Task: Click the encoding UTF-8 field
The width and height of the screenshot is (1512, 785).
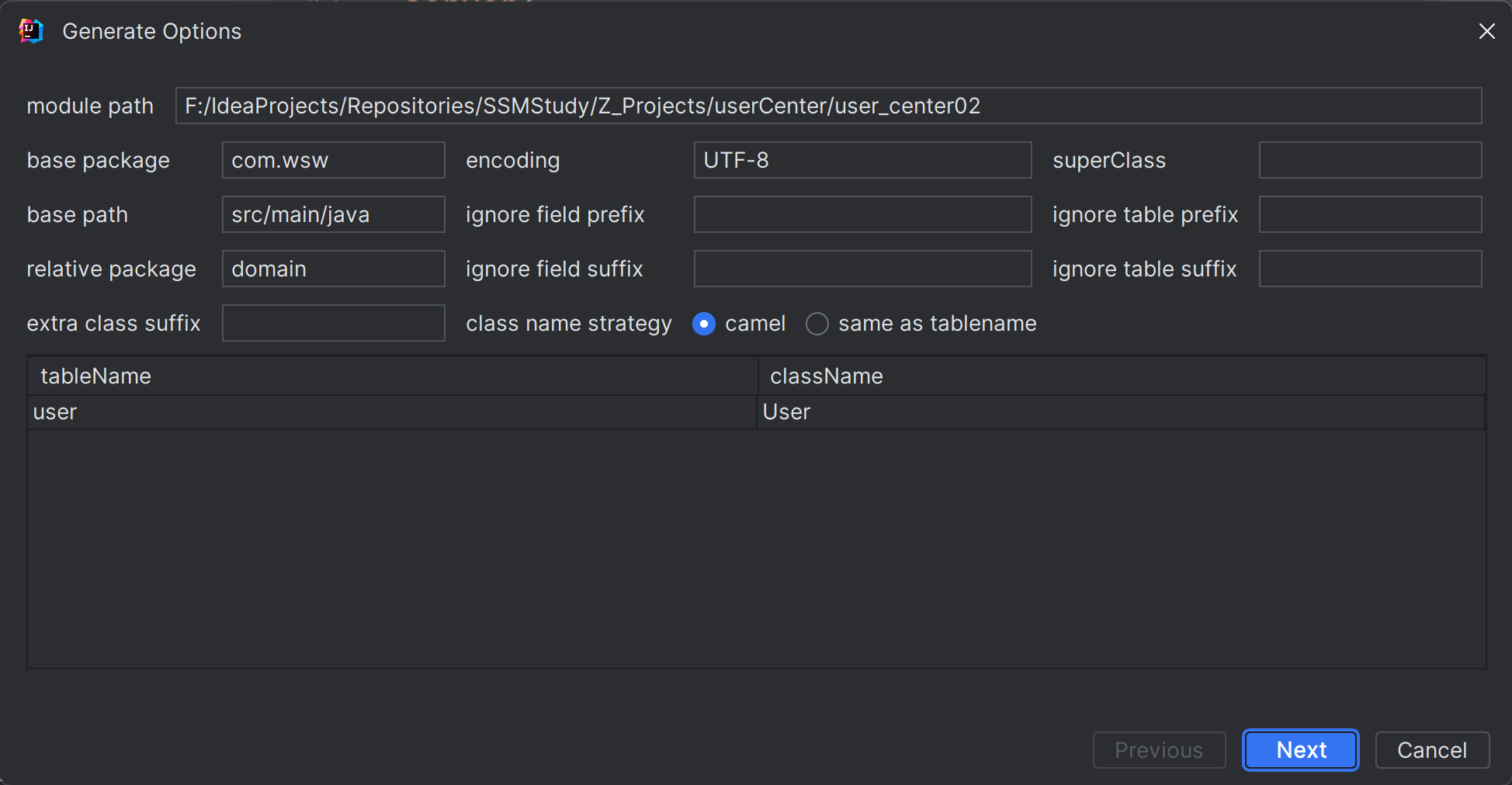Action: 862,160
